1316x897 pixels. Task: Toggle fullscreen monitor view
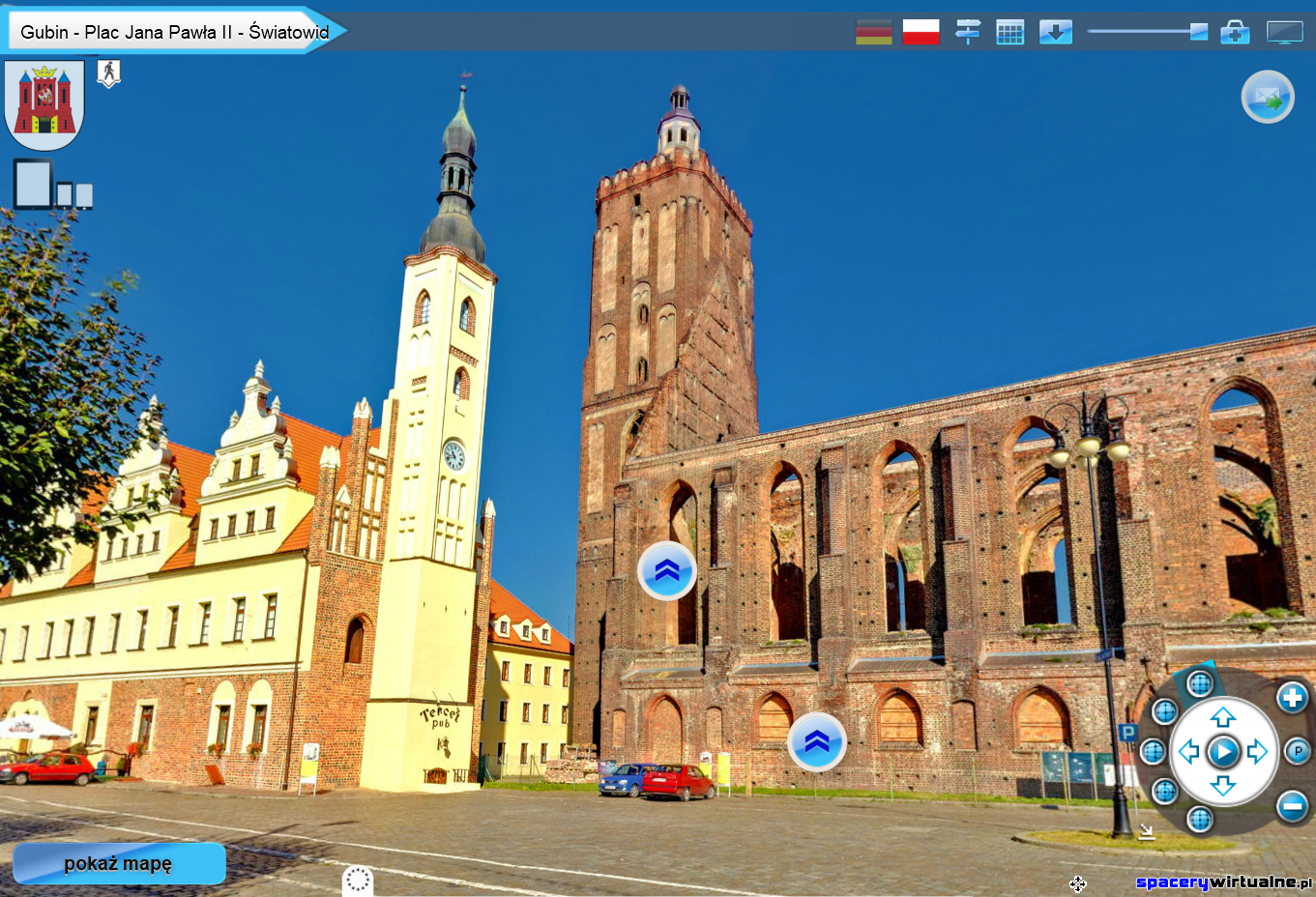(x=1284, y=32)
